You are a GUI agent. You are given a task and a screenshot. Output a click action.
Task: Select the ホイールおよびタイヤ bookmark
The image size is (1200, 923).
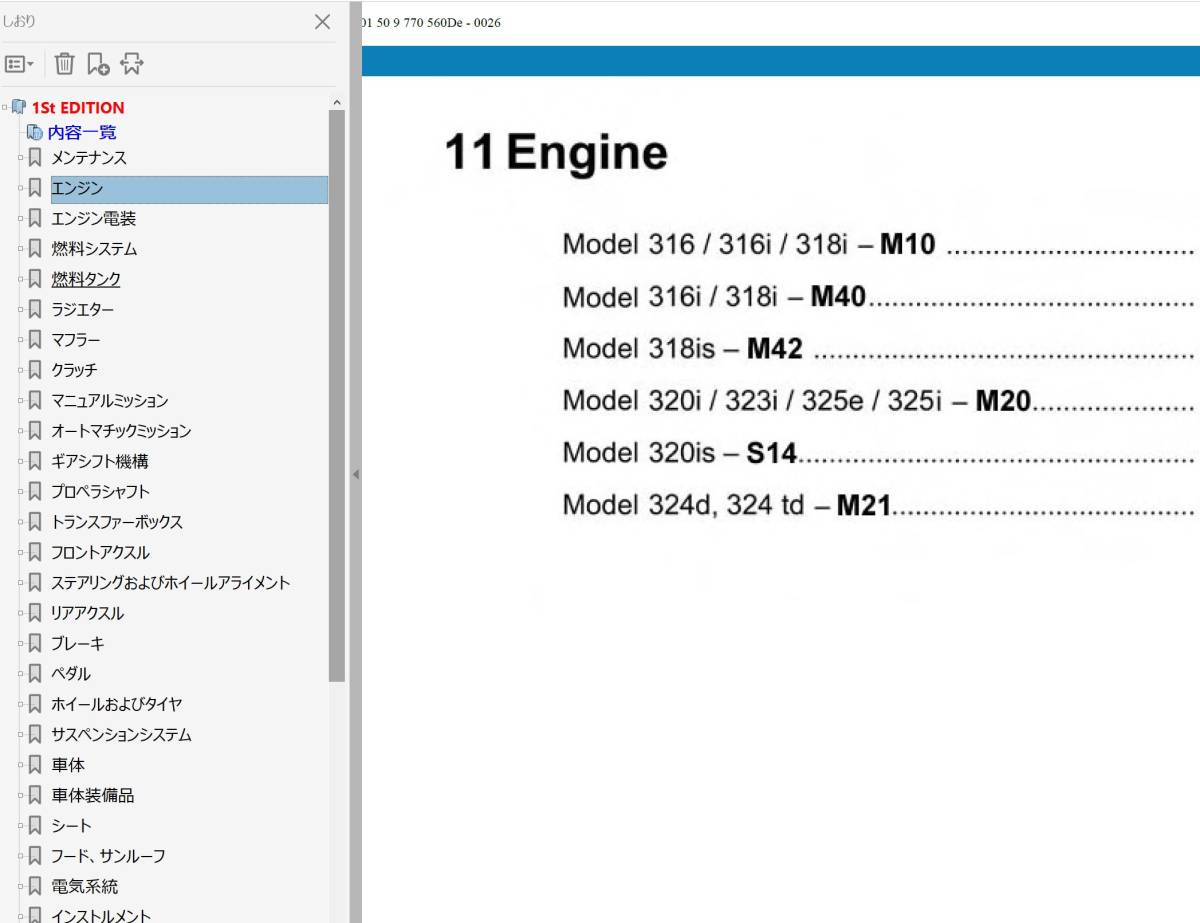(x=117, y=704)
